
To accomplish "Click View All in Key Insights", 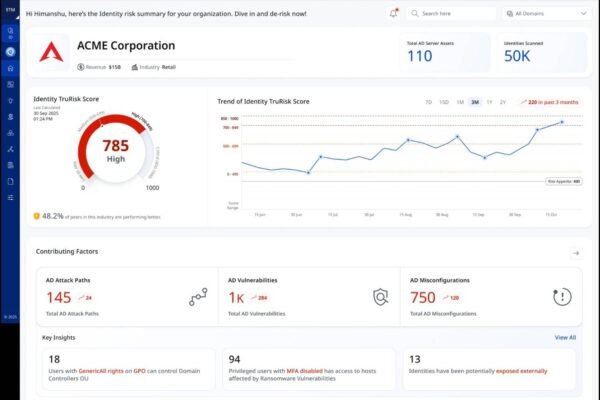I will [x=565, y=338].
